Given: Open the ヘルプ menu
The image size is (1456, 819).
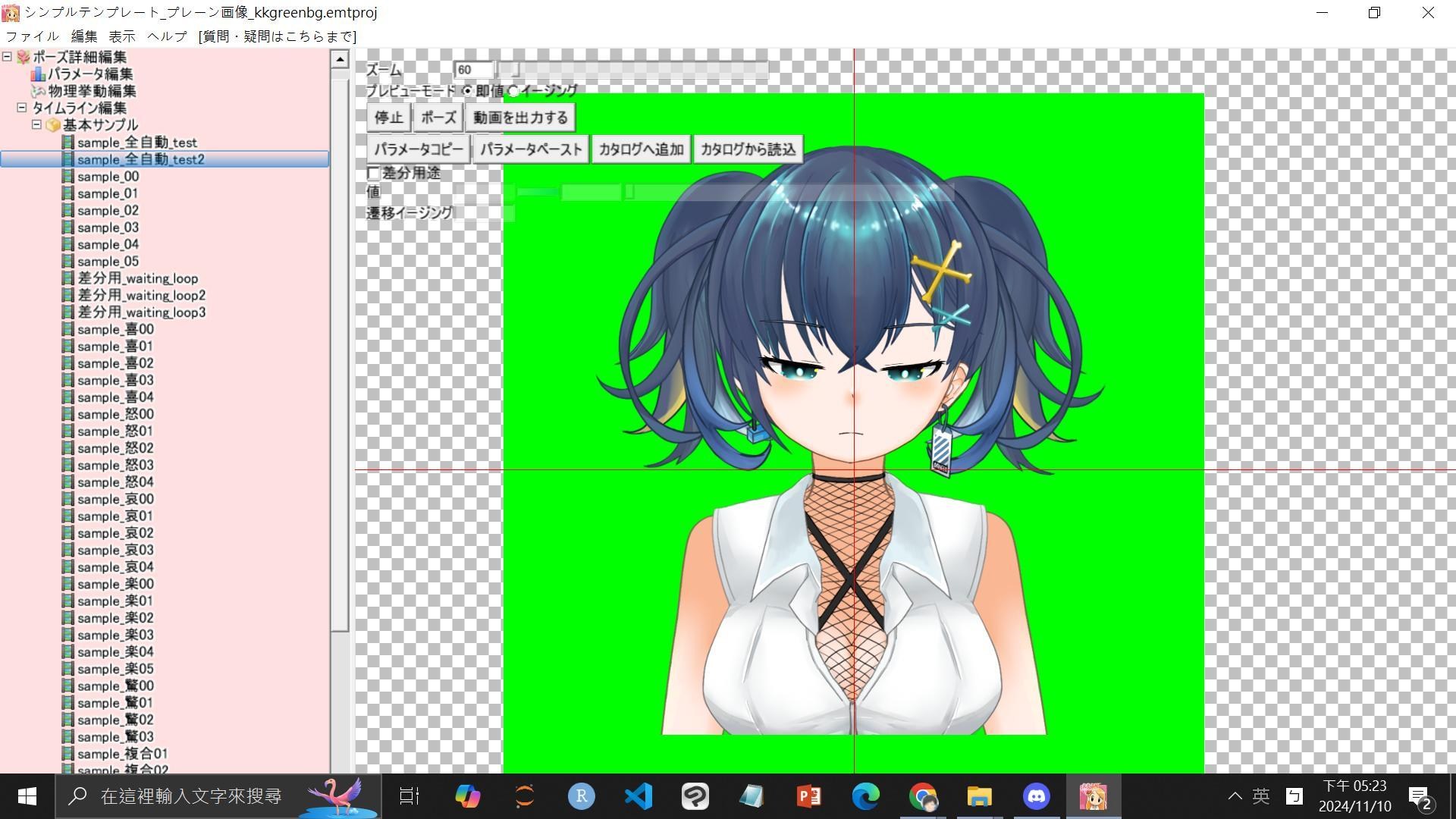Looking at the screenshot, I should point(167,36).
